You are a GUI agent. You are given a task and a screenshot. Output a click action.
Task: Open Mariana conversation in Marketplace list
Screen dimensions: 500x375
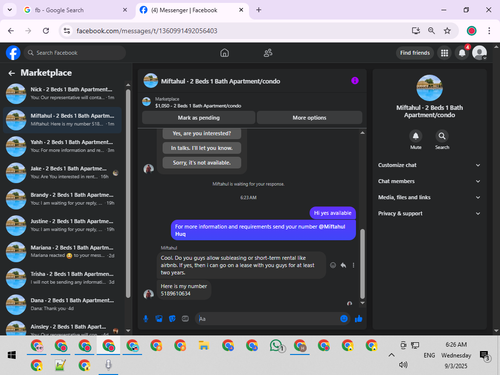[62, 251]
